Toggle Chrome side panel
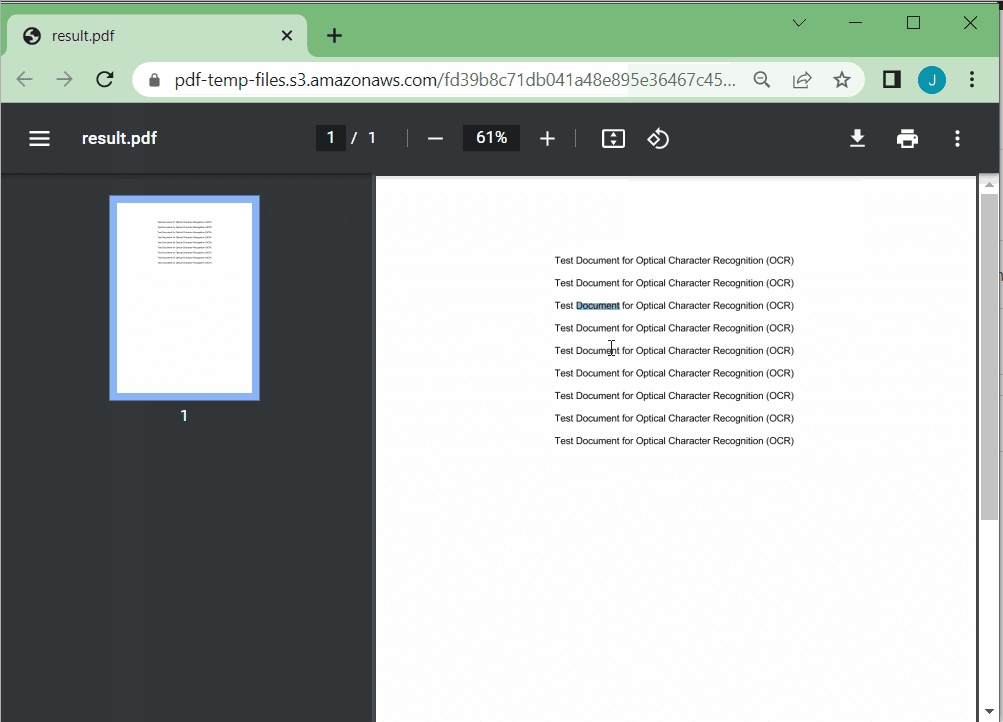The image size is (1003, 722). coord(891,79)
